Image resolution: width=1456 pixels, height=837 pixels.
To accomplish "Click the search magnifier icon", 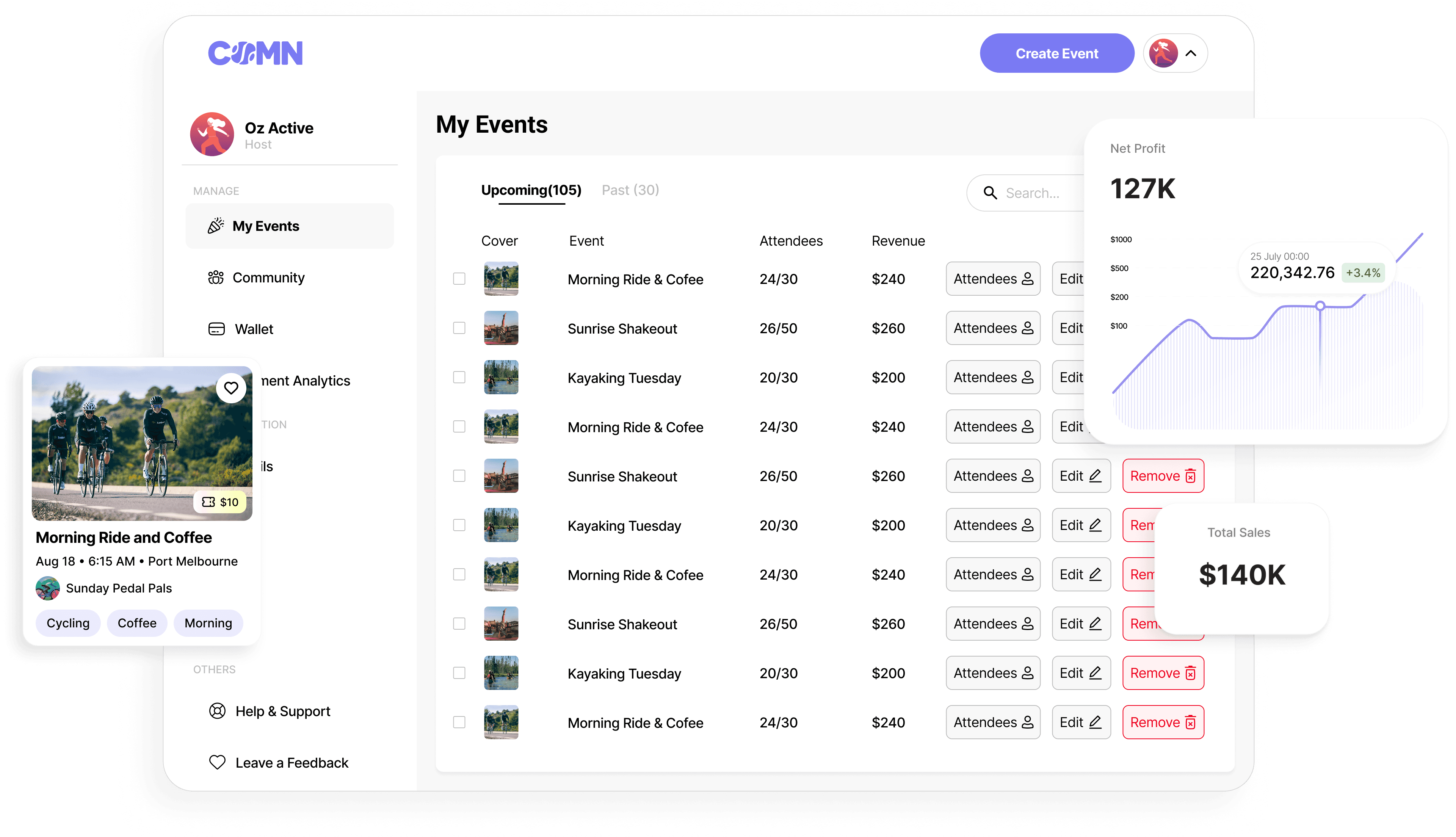I will (990, 193).
